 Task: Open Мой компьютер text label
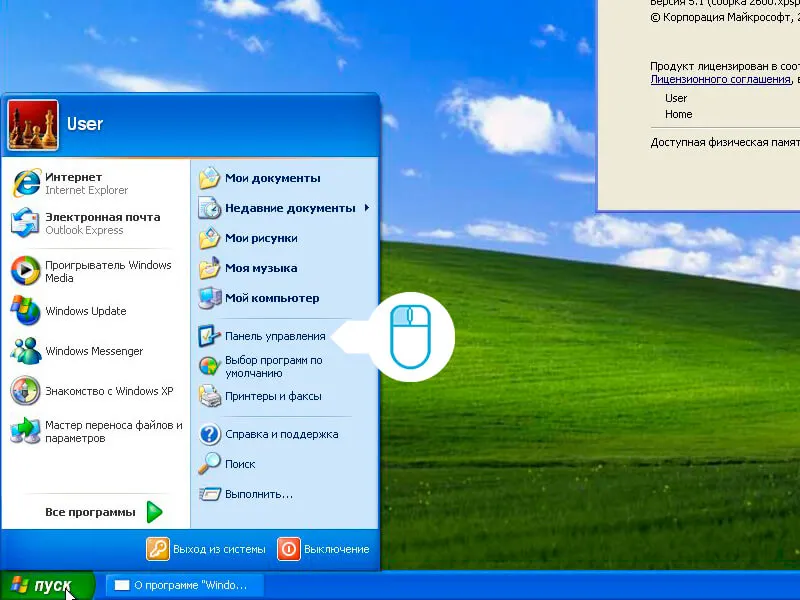coord(272,298)
